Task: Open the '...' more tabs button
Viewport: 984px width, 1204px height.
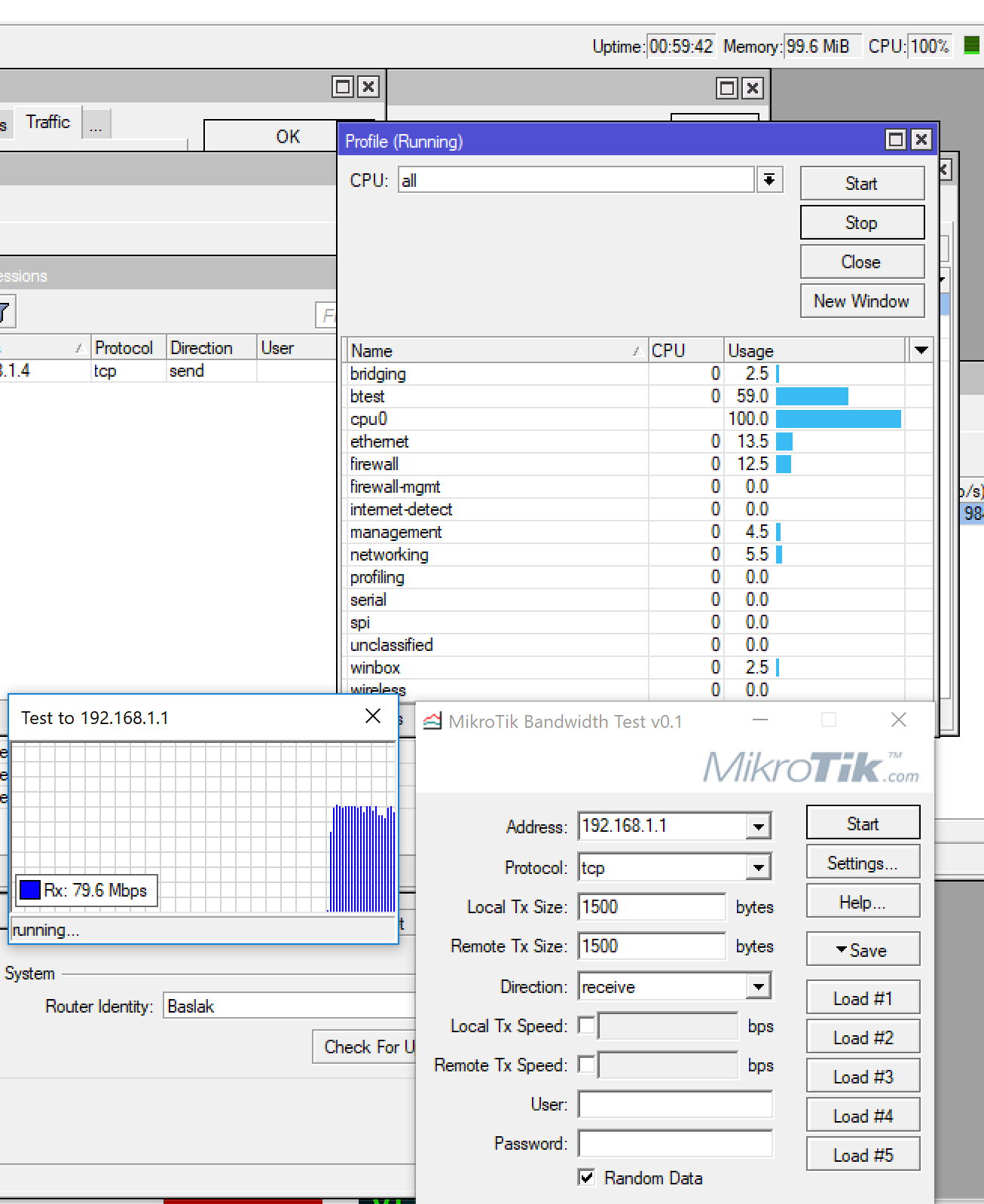Action: (x=96, y=124)
